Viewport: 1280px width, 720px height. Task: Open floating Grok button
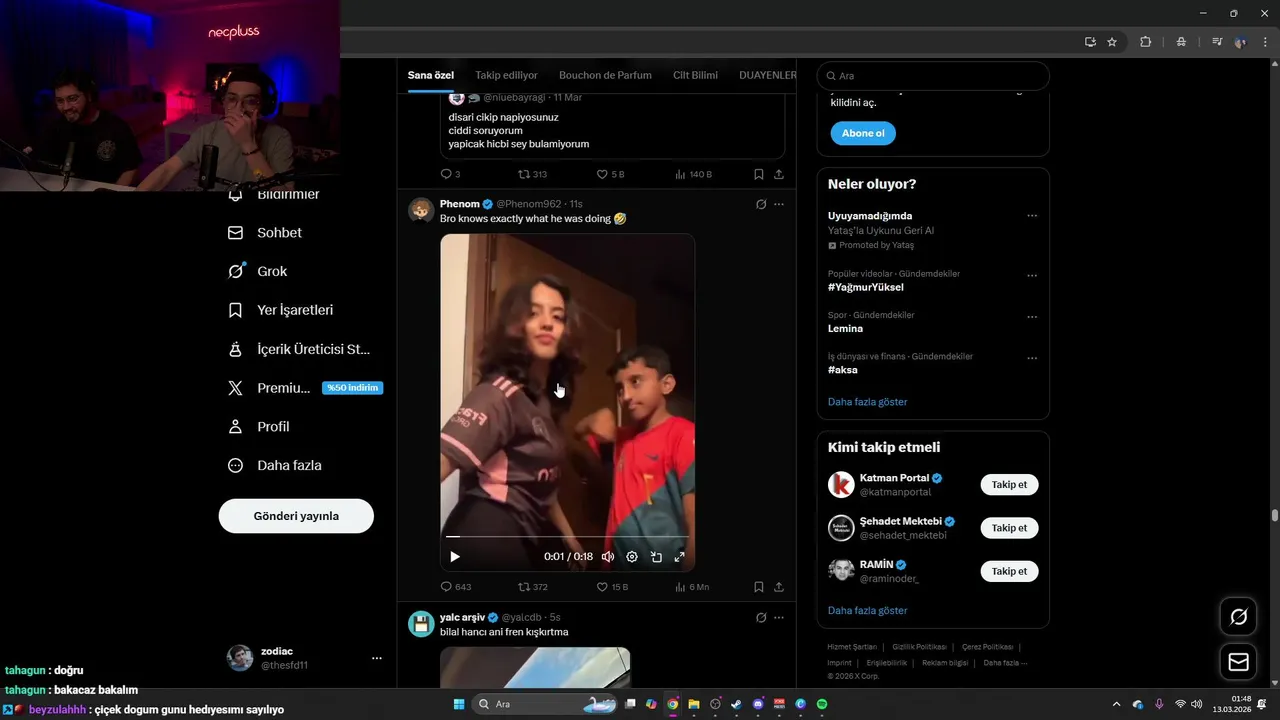[1238, 617]
